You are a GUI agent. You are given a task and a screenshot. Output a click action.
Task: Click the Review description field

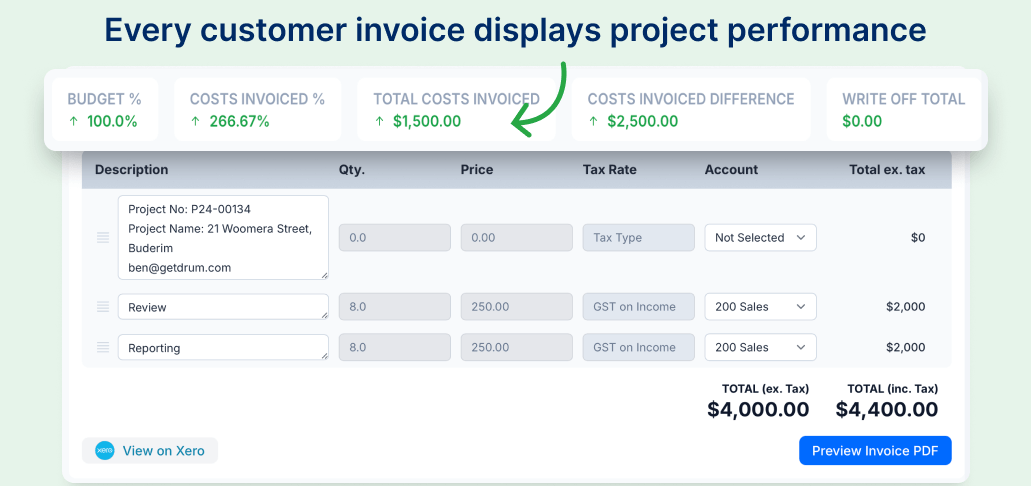(x=224, y=306)
